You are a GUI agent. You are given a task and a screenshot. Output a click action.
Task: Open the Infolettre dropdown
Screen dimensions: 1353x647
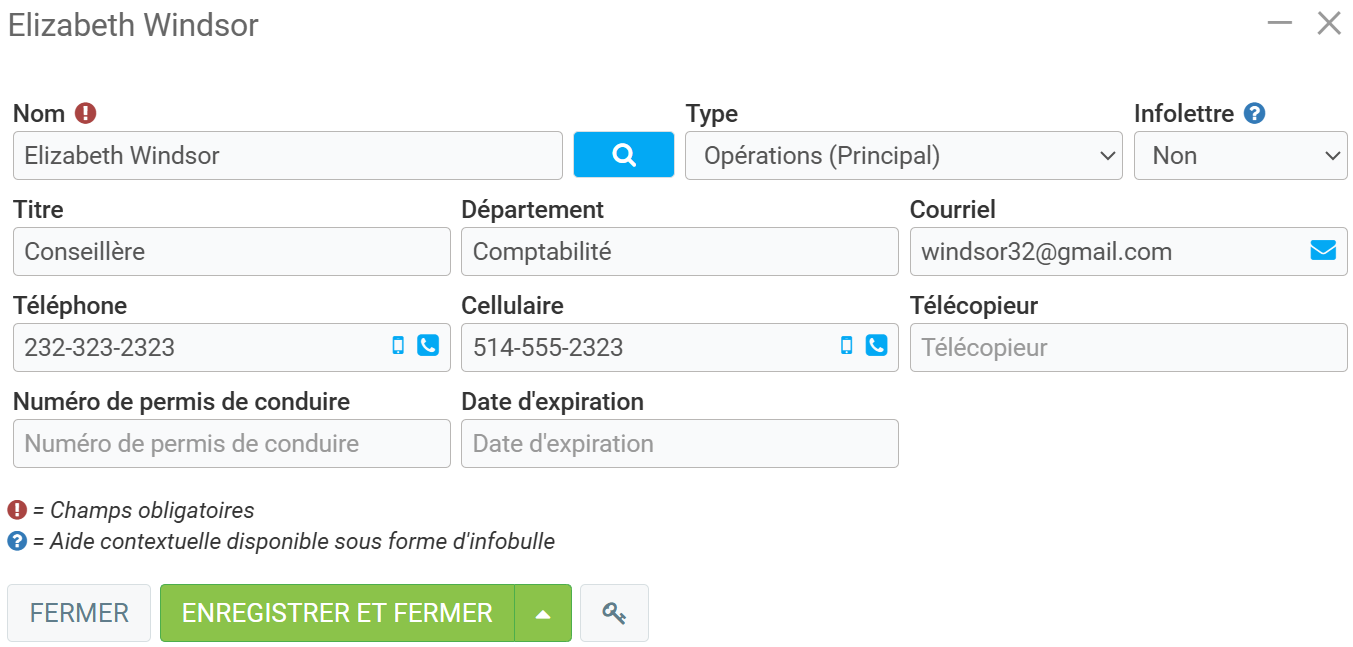coord(1240,156)
